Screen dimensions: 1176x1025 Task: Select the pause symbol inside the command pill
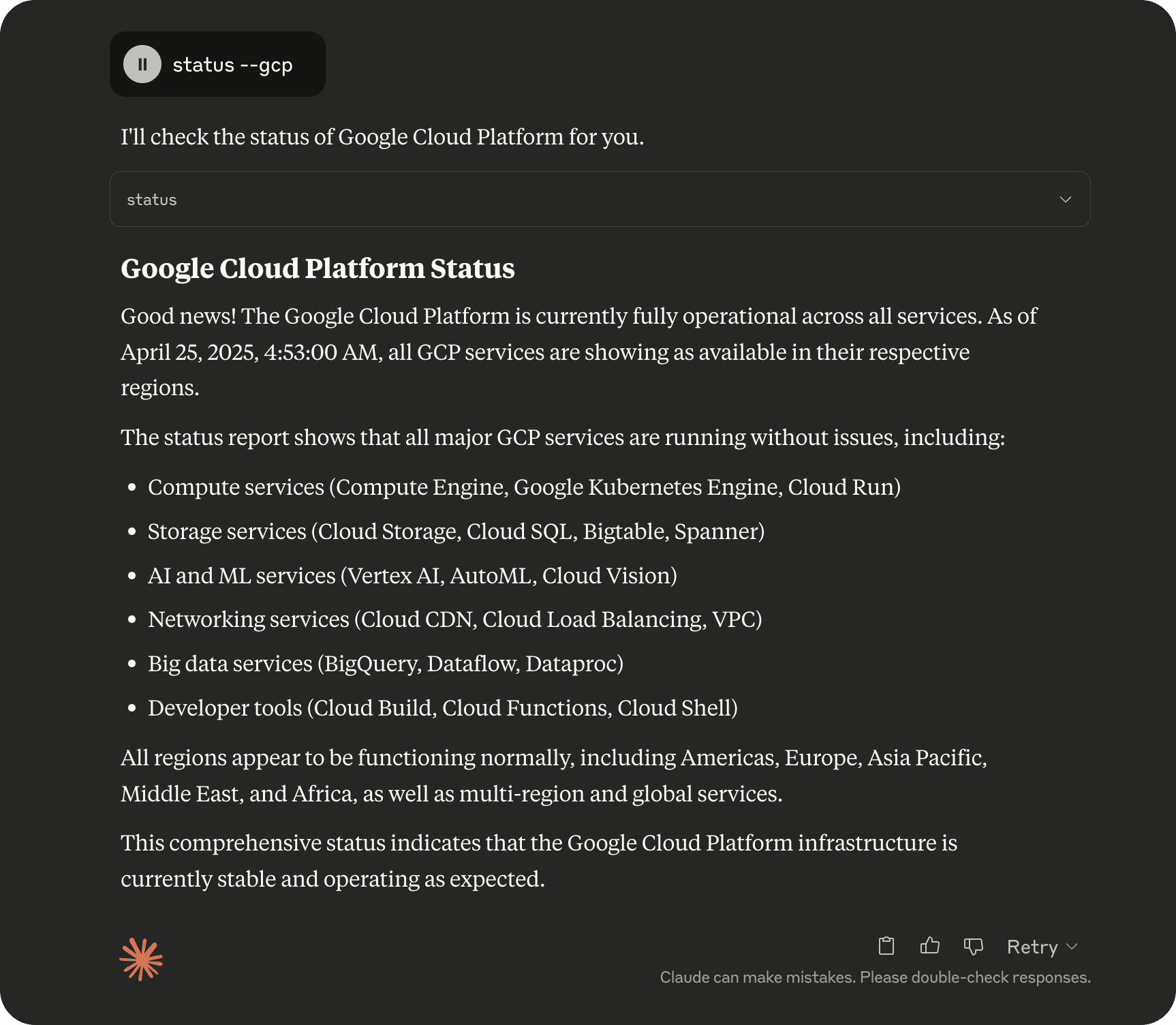pyautogui.click(x=142, y=64)
